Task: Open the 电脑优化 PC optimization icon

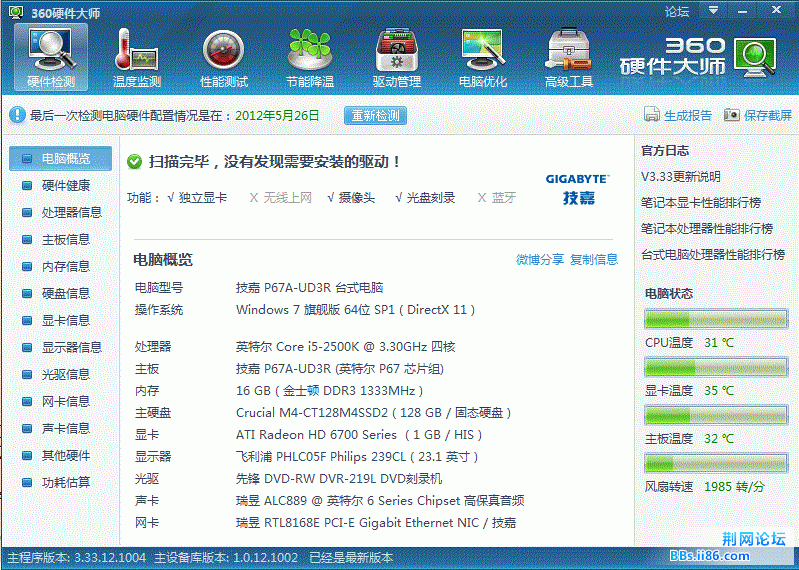Action: (482, 57)
